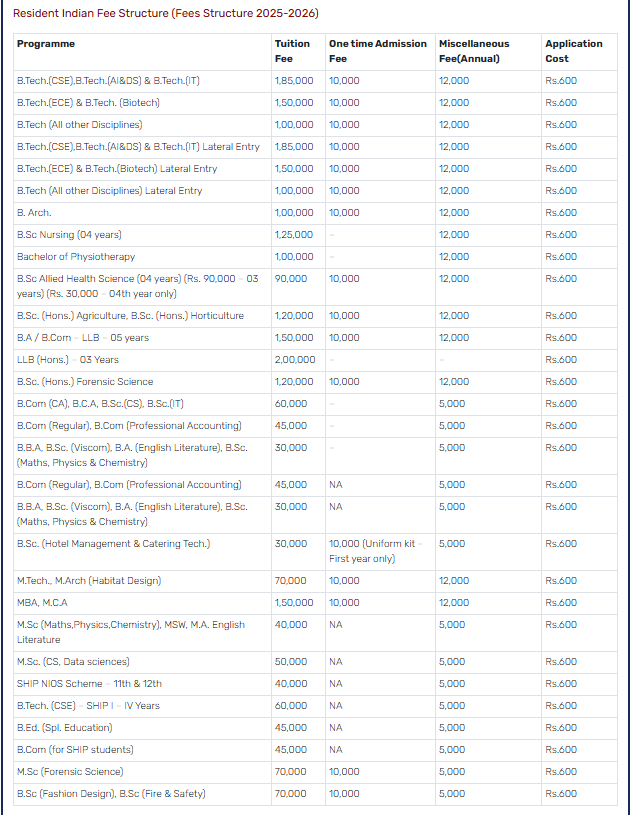
Task: Click NA admission fee for B.Ed. (Spl. Education)
Action: tap(336, 728)
